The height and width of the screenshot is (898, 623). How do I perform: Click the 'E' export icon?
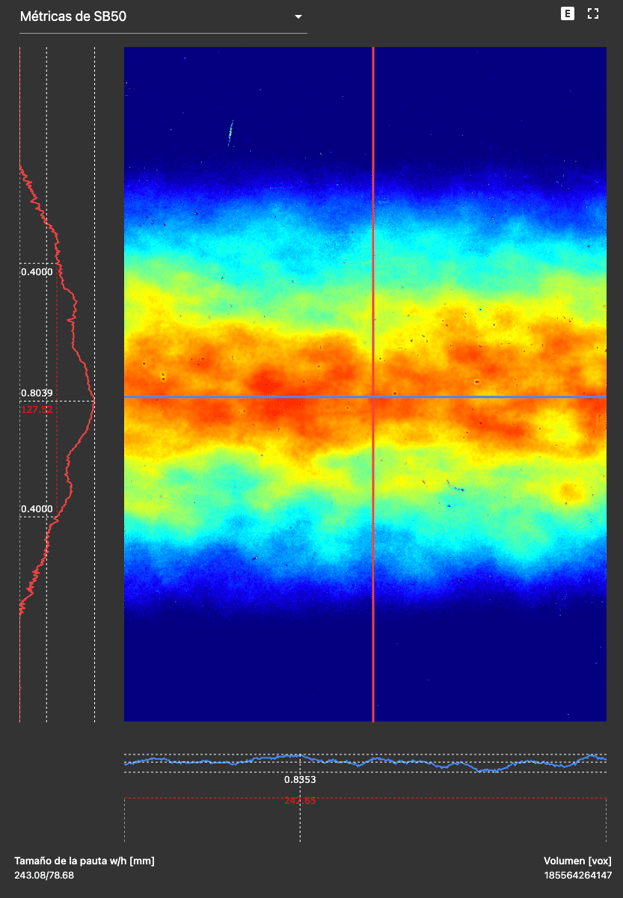[x=568, y=14]
